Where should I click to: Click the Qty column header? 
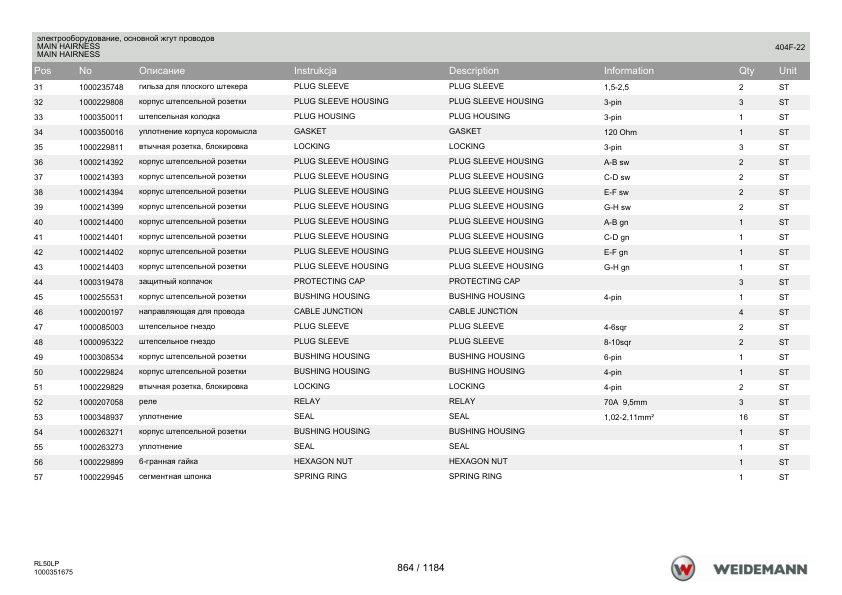(746, 71)
